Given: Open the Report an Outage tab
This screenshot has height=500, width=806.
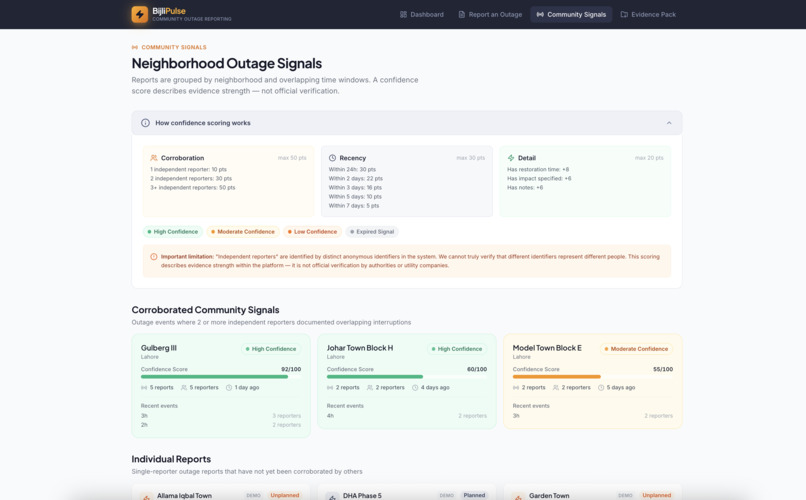Looking at the screenshot, I should pos(490,14).
